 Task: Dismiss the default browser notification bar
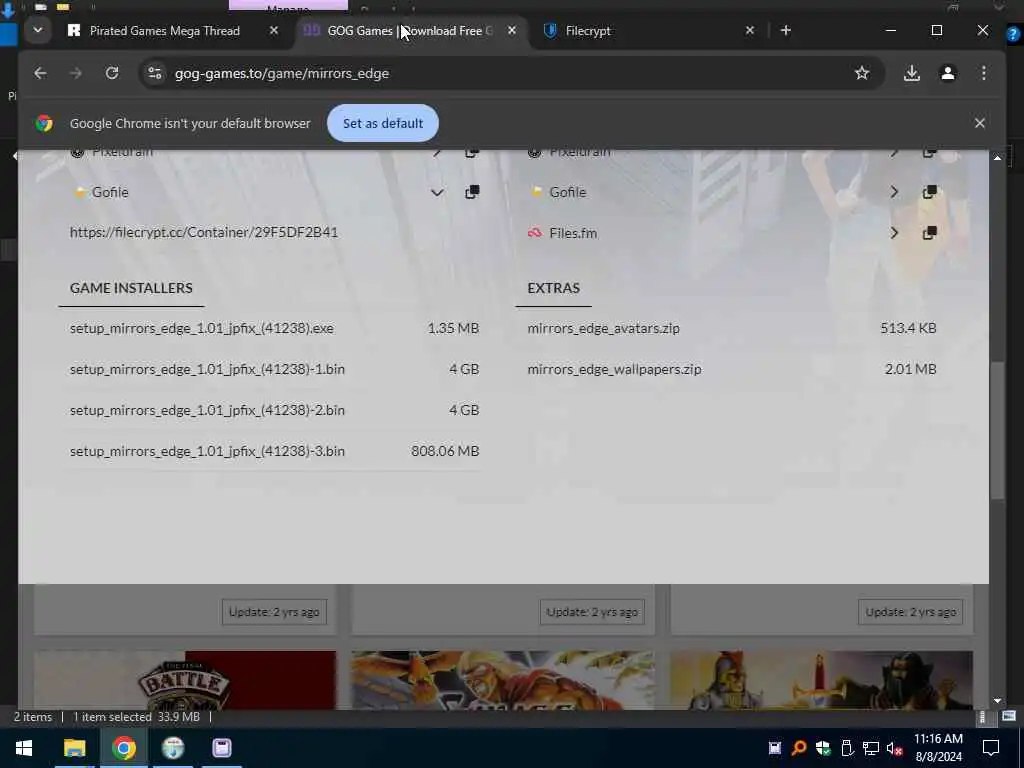(x=980, y=123)
